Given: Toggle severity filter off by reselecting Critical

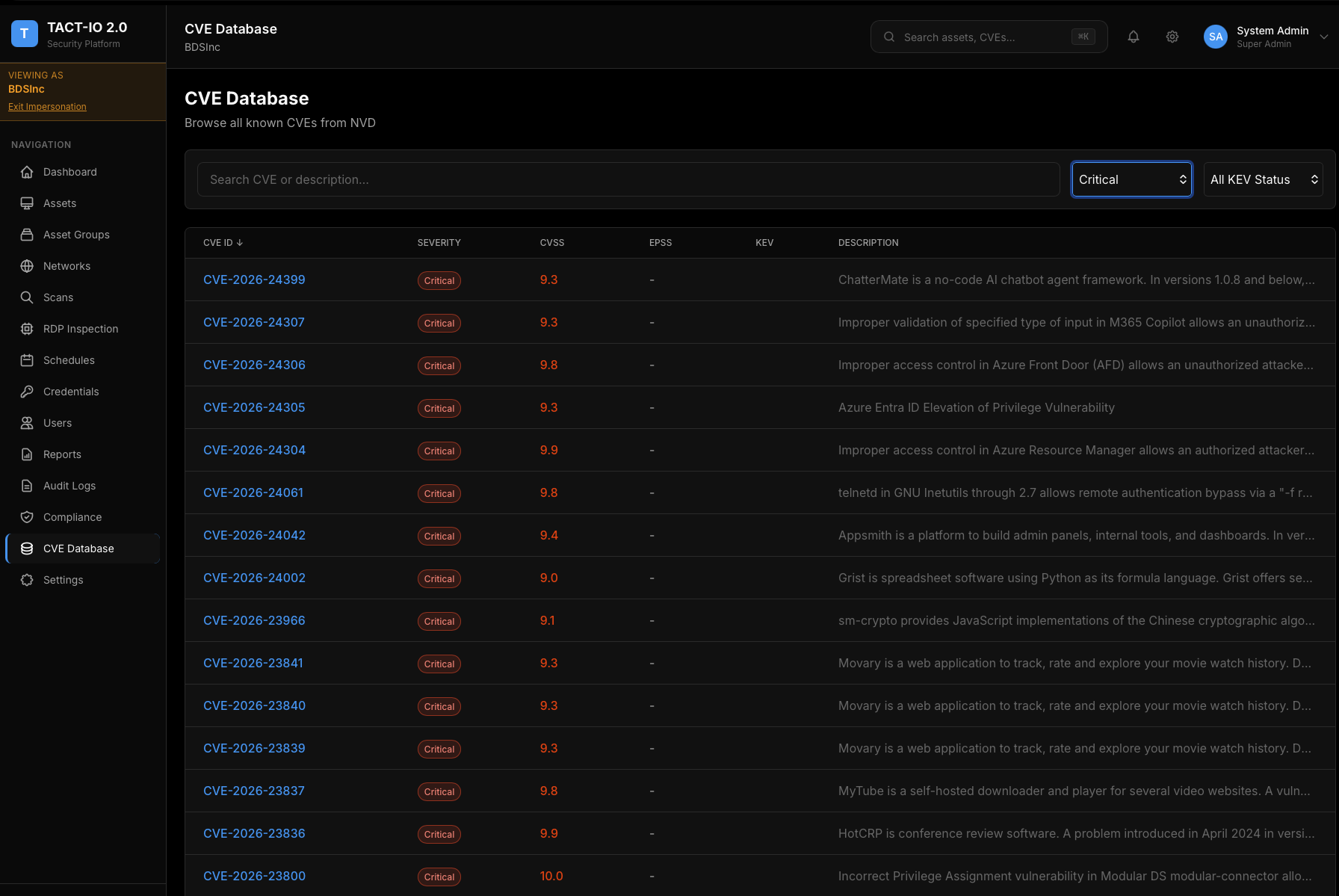Looking at the screenshot, I should click(x=1131, y=179).
